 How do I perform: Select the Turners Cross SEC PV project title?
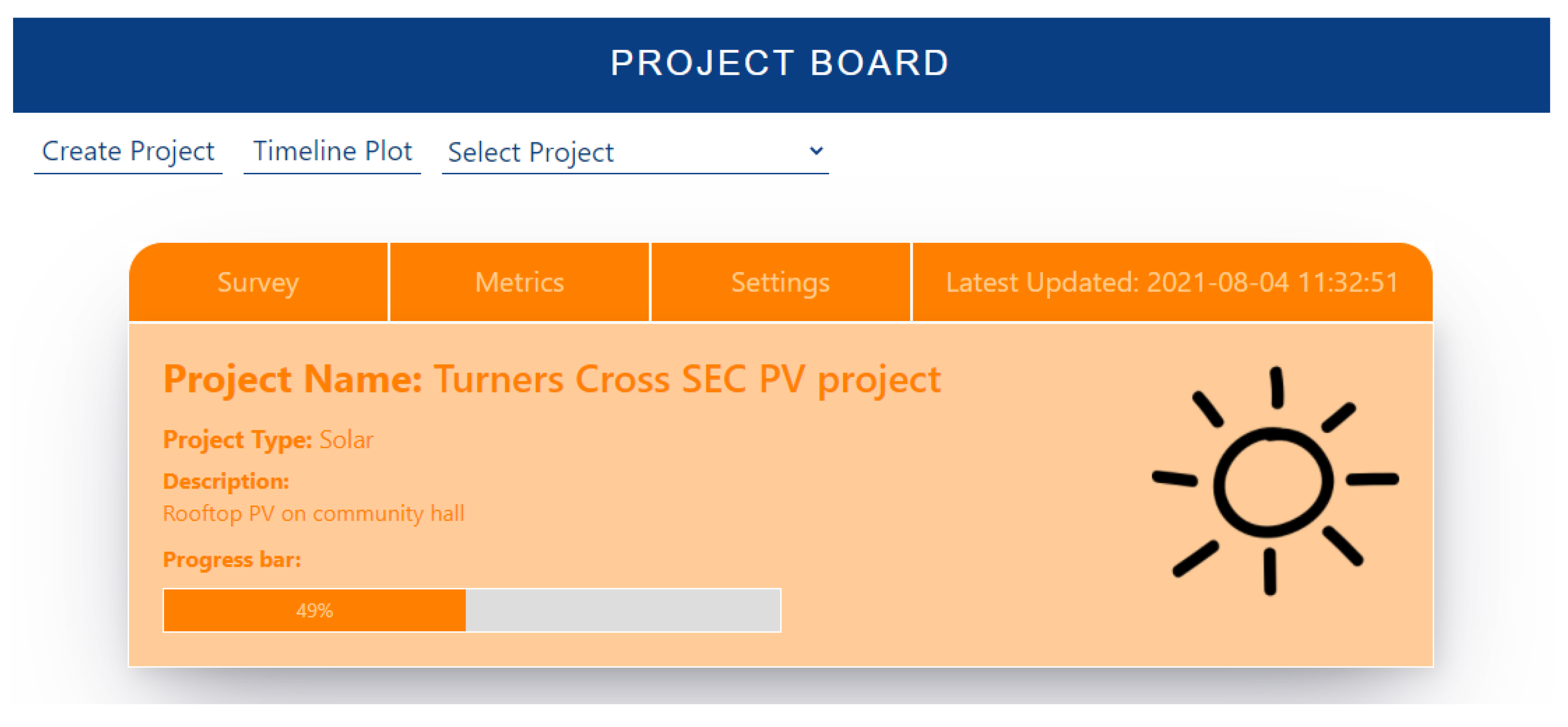pos(686,380)
